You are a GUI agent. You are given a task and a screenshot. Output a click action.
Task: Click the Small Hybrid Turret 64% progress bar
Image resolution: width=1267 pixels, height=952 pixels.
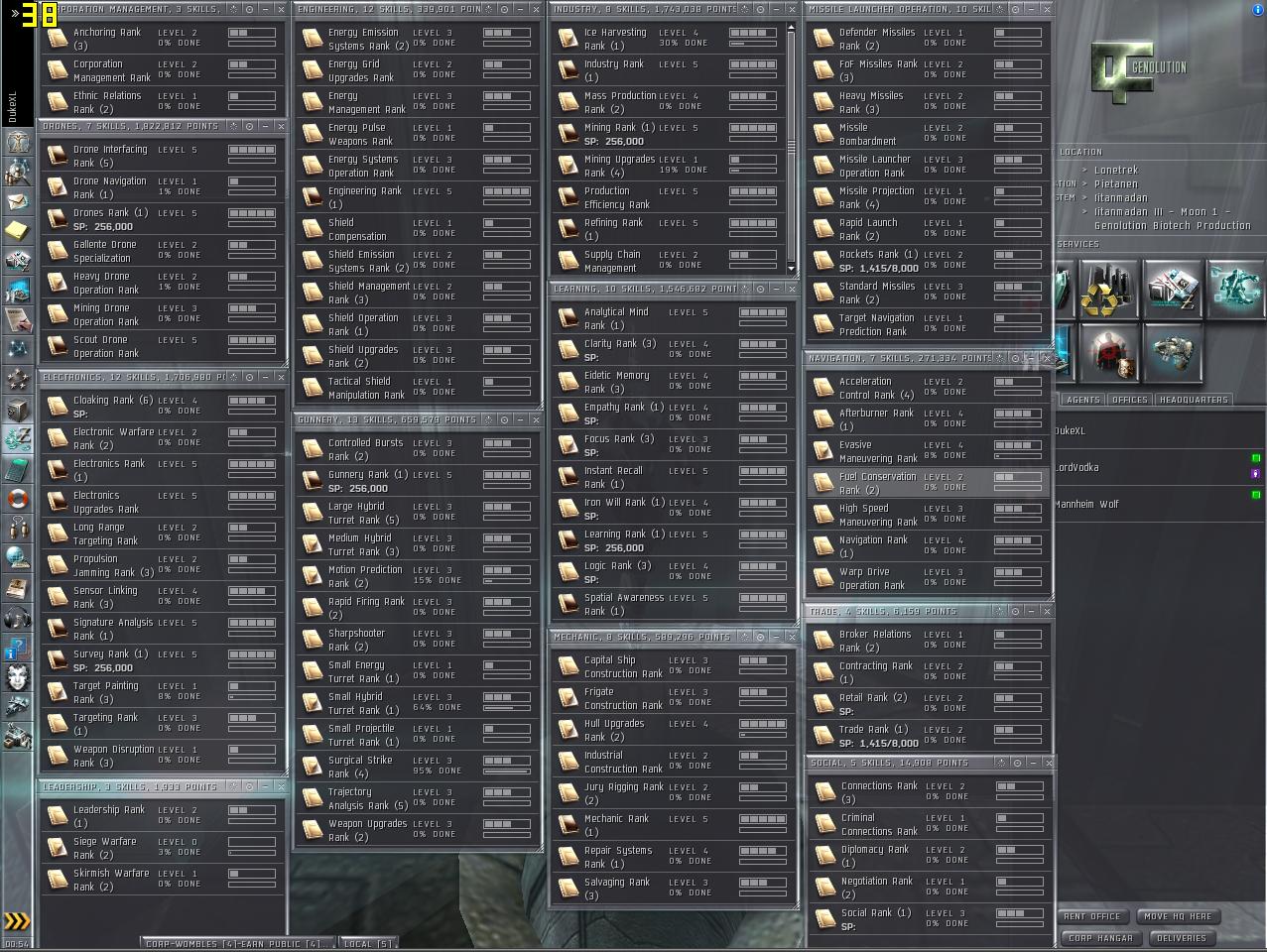pos(507,707)
